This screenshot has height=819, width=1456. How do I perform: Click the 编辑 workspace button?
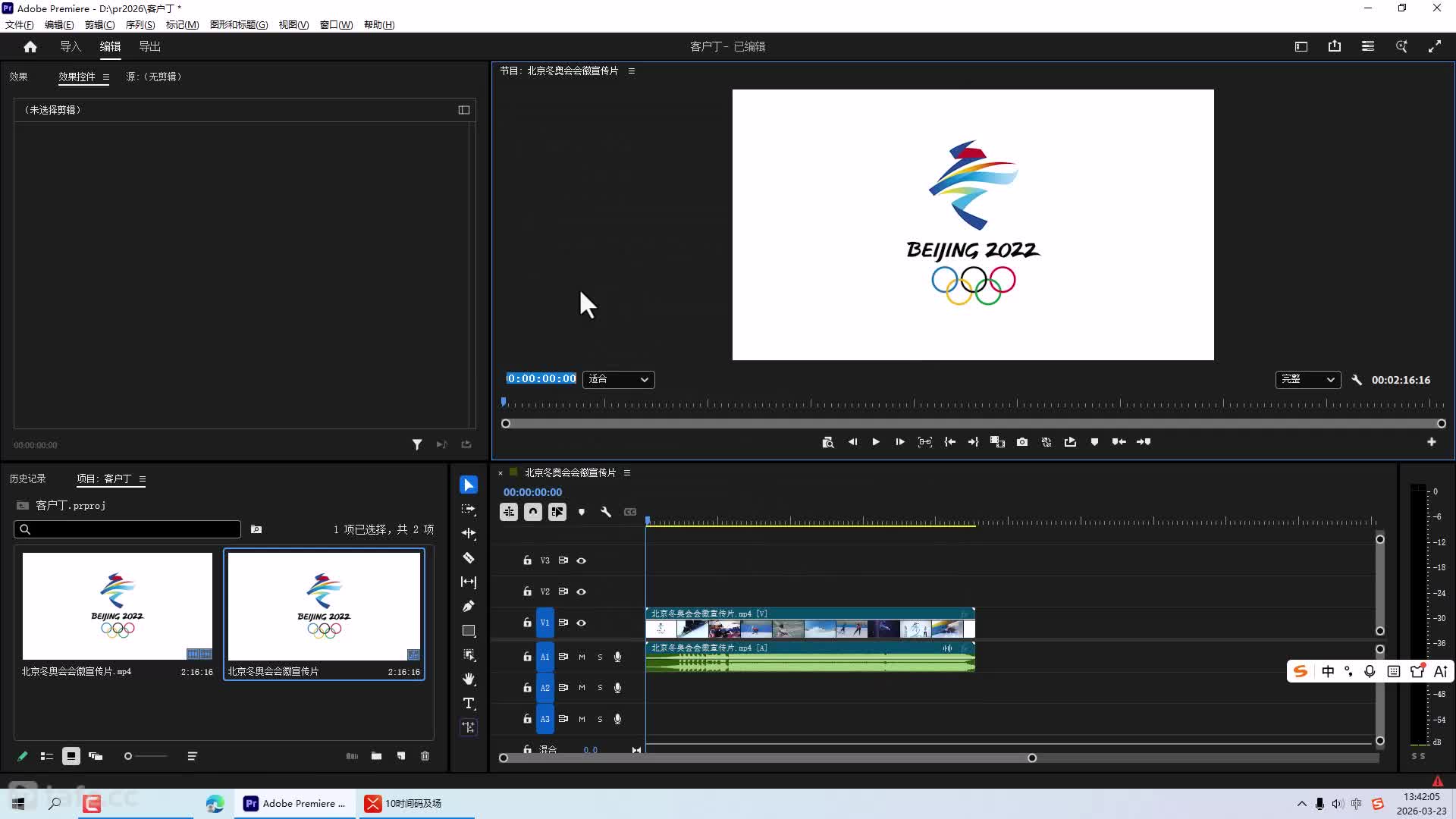(110, 47)
